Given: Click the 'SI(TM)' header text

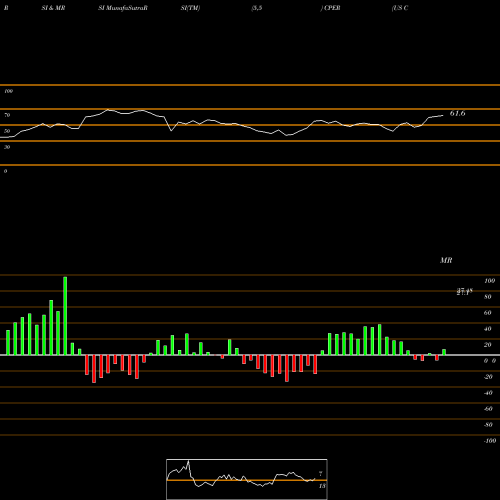Looking at the screenshot, I should click(190, 8).
